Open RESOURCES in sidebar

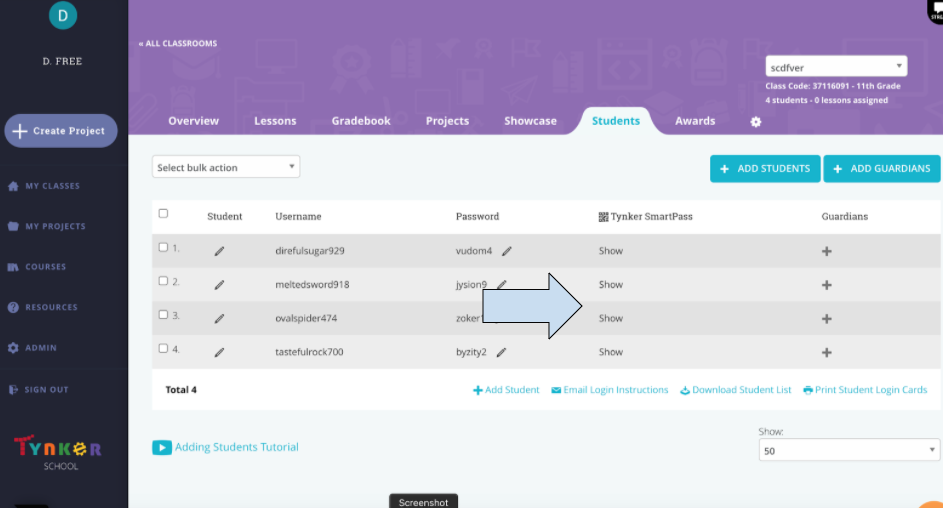click(x=51, y=307)
